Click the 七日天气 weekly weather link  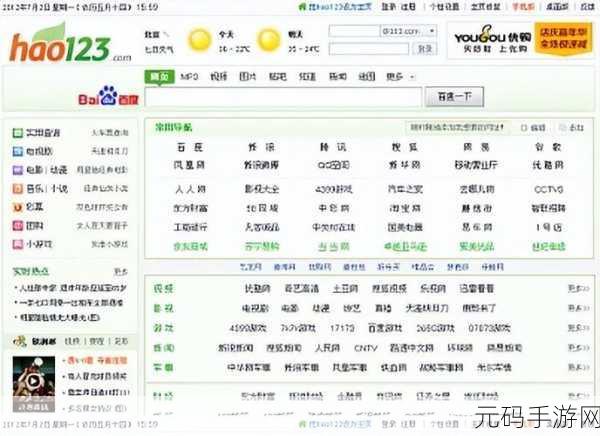pyautogui.click(x=159, y=49)
